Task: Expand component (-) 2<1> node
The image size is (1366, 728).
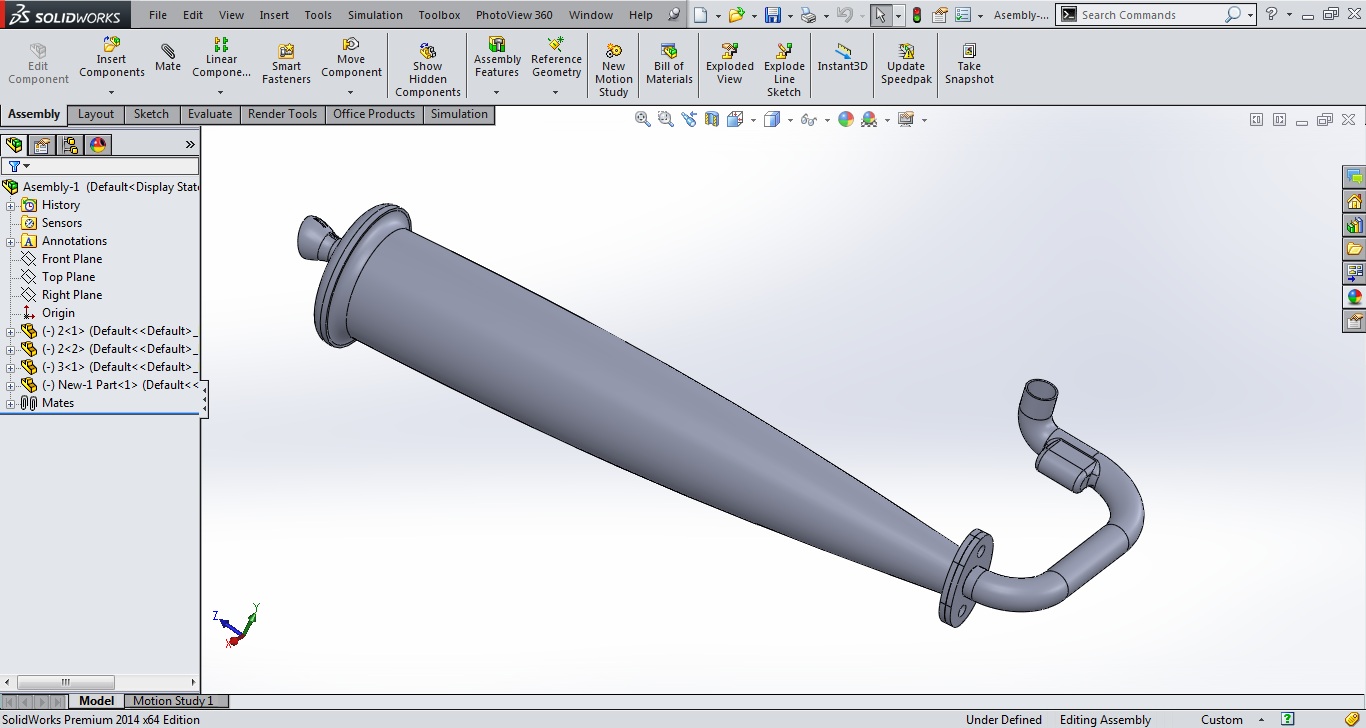Action: coord(10,331)
